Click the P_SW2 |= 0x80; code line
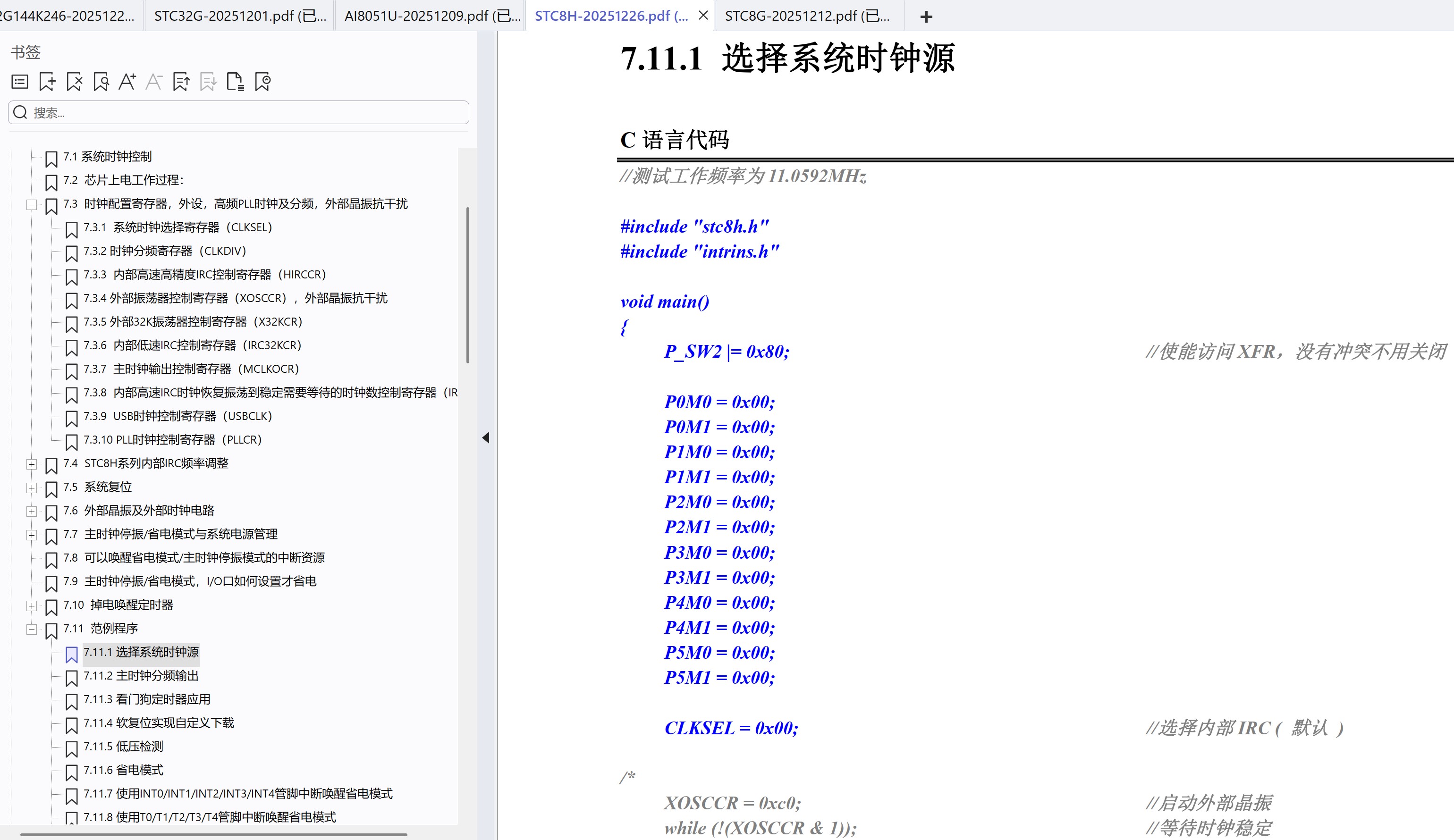The image size is (1454, 840). (x=727, y=352)
